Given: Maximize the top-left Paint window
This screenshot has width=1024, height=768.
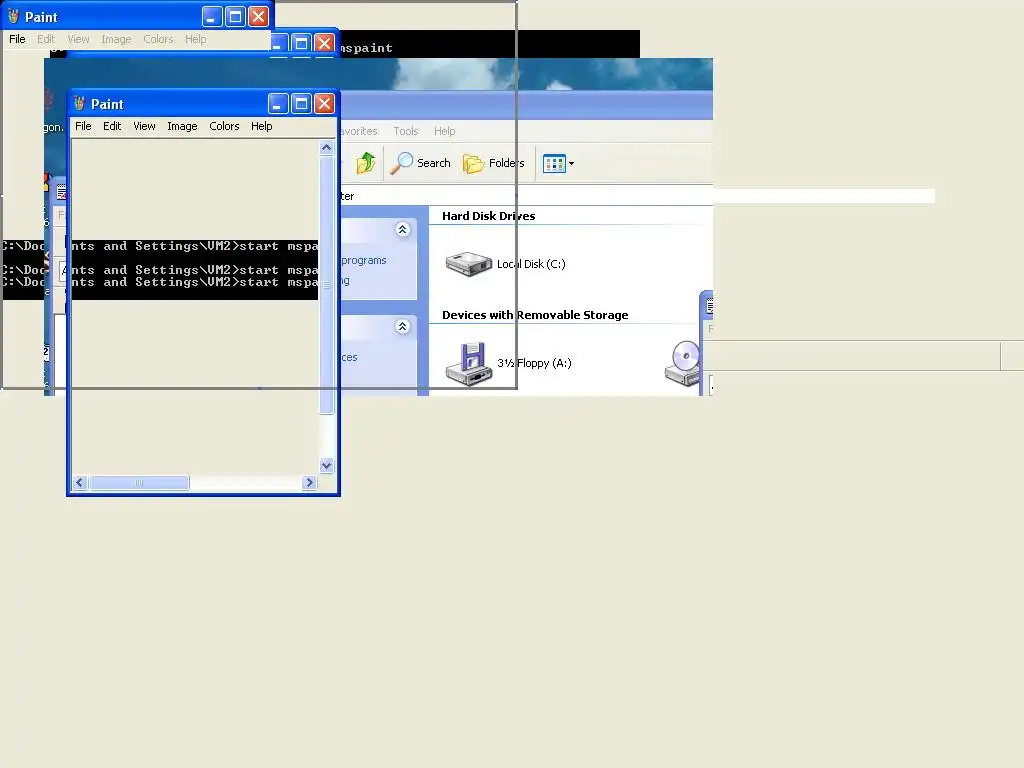Looking at the screenshot, I should [235, 16].
